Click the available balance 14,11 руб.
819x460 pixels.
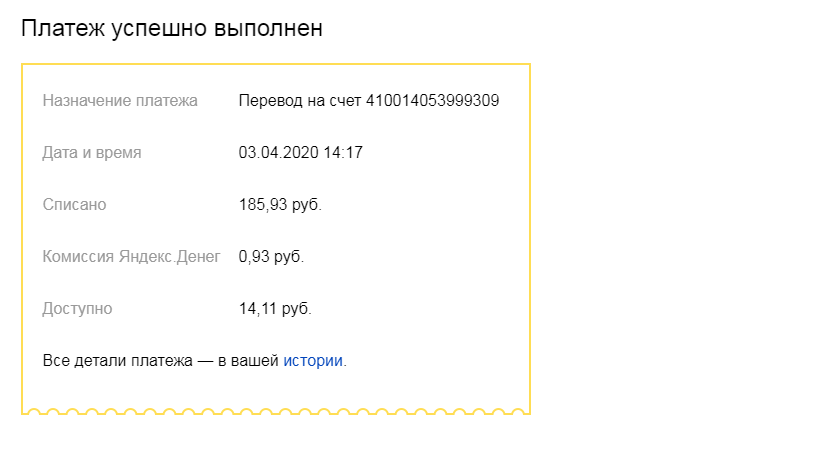275,309
